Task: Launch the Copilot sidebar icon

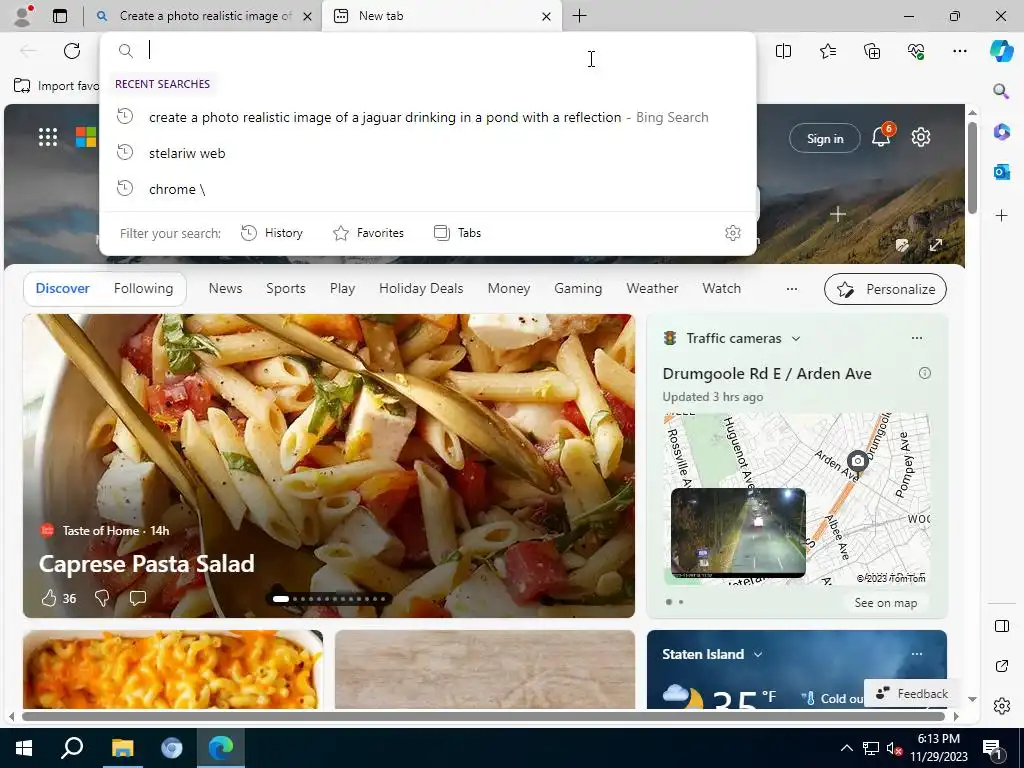Action: tap(1001, 51)
